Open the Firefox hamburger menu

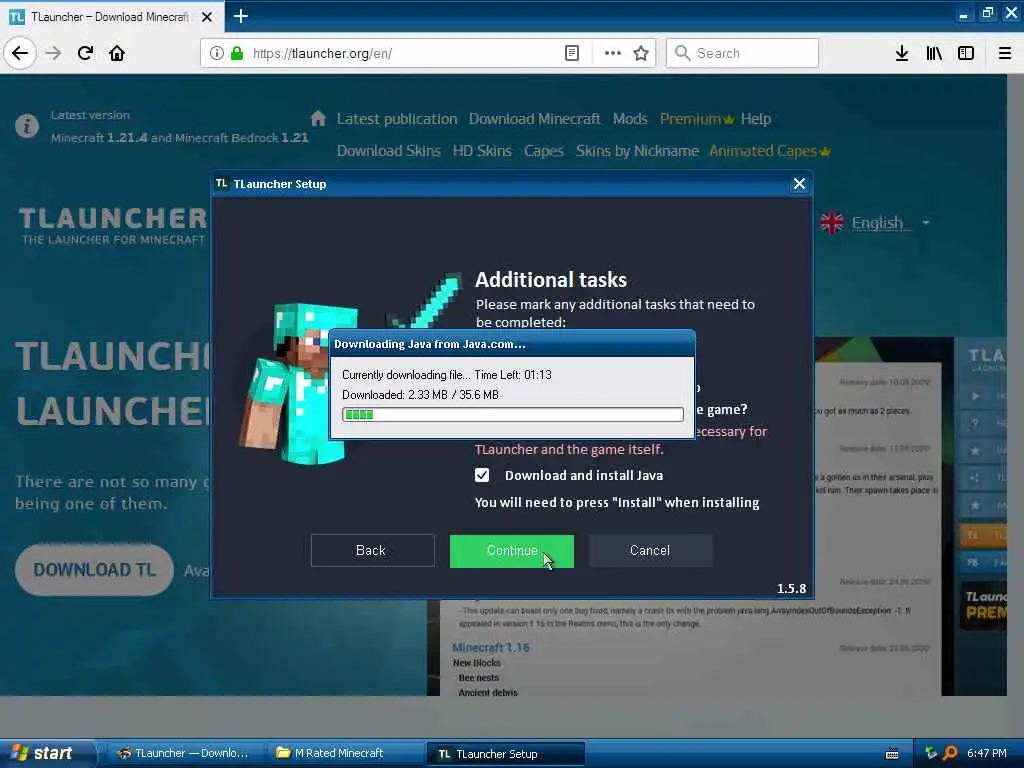click(1005, 54)
